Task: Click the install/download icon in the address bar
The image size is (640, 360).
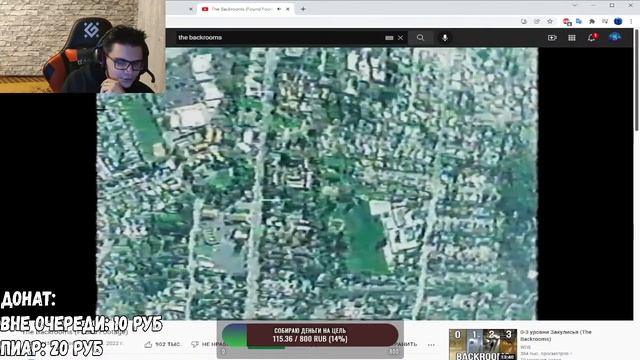Action: click(524, 21)
